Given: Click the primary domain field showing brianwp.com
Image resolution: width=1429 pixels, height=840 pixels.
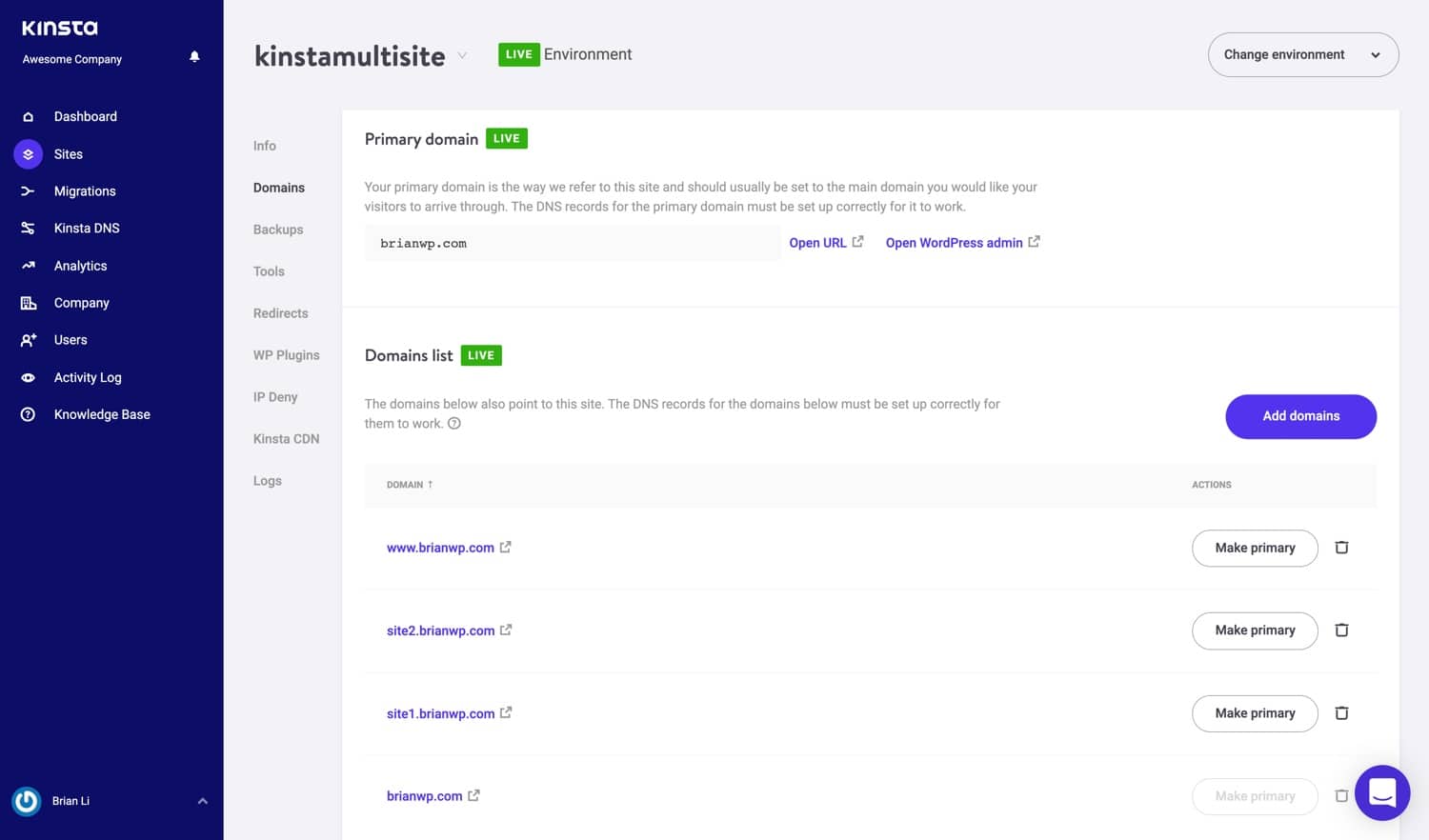Looking at the screenshot, I should 572,243.
